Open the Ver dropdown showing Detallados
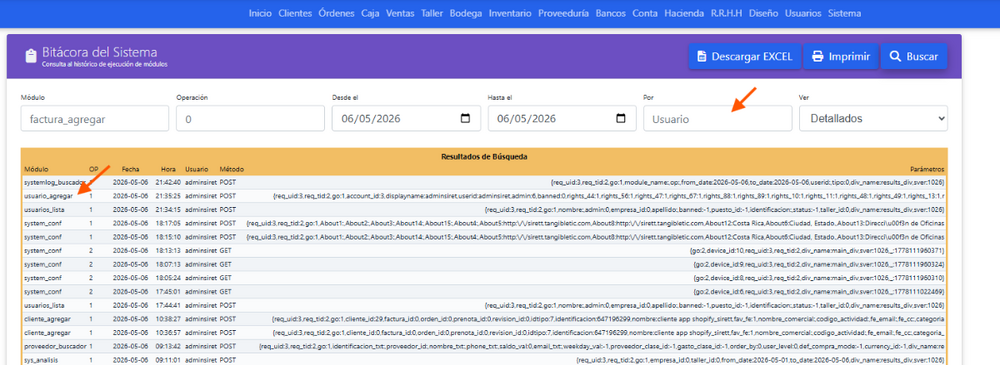Image resolution: width=1000 pixels, height=365 pixels. coord(873,119)
